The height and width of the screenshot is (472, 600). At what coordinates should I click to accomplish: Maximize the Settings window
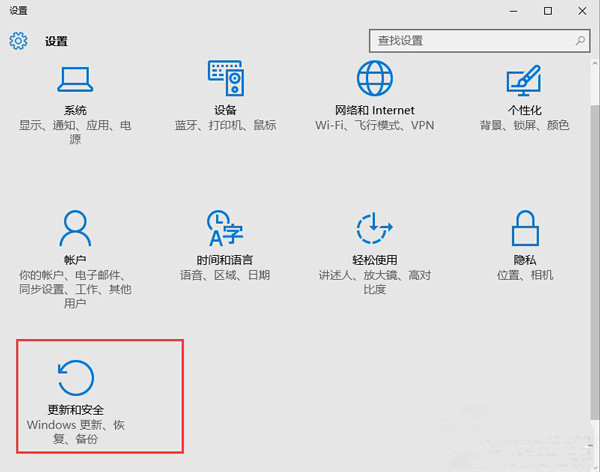point(548,11)
